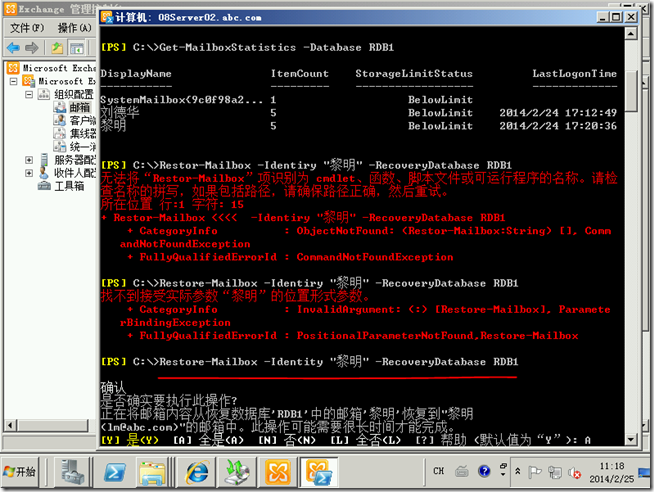Click the green arrows taskbar icon
654x492 pixels.
coord(237,472)
